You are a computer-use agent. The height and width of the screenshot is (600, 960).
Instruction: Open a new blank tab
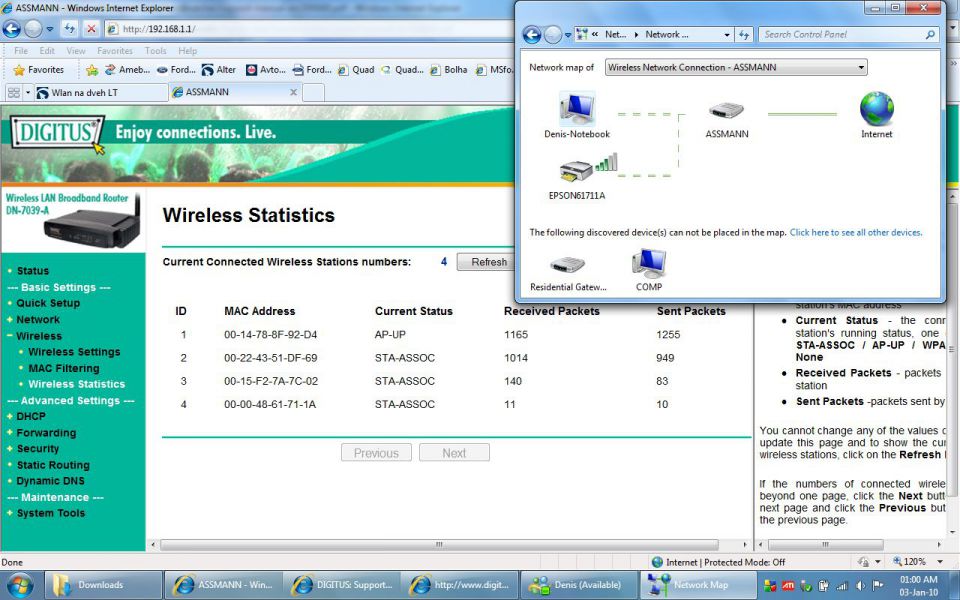pos(313,92)
